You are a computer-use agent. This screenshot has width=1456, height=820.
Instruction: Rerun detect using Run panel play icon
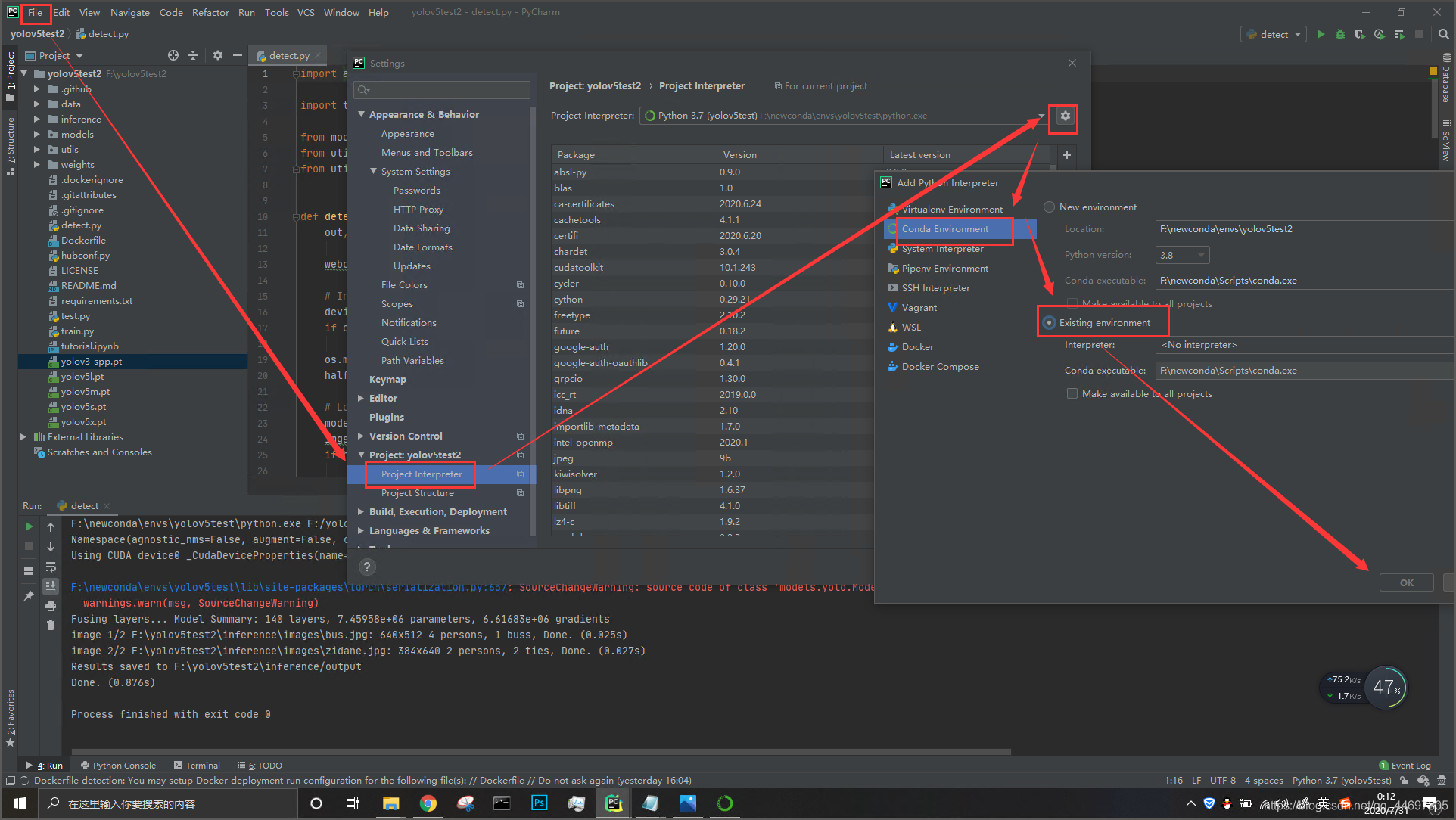[x=29, y=526]
